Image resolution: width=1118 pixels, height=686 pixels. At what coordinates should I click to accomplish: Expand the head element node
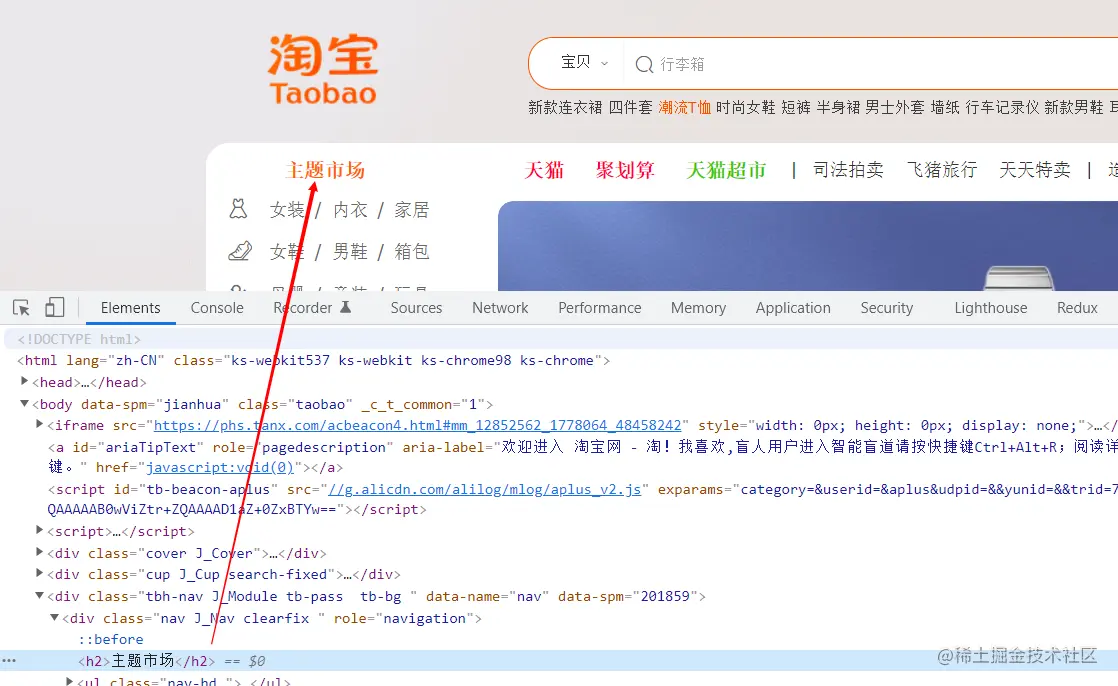(24, 382)
